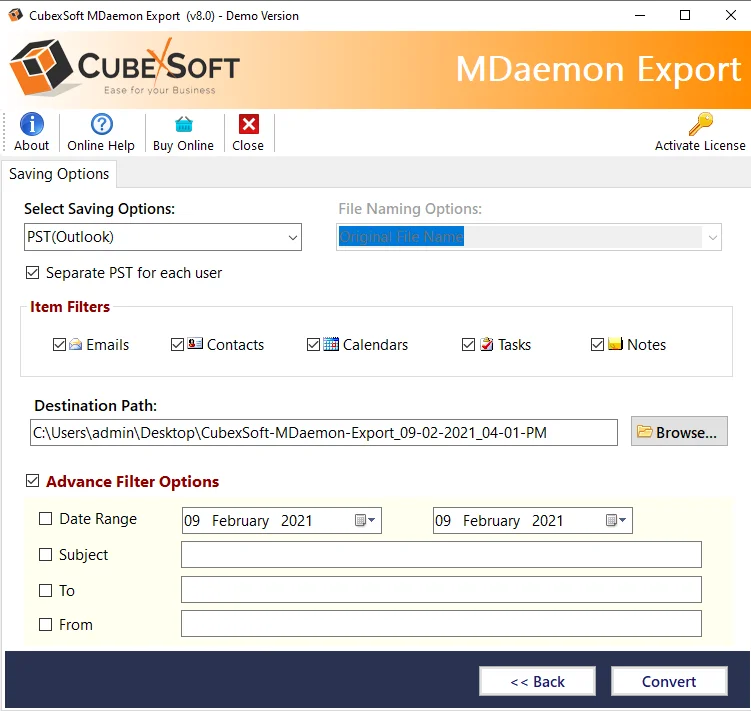Go back with the << Back button
Image resolution: width=751 pixels, height=711 pixels.
pos(537,682)
